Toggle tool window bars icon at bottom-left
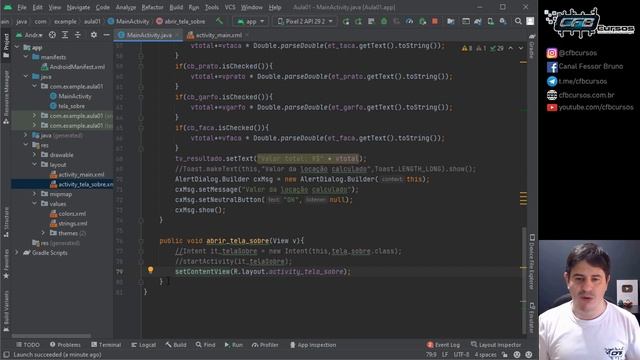Image resolution: width=640 pixels, height=360 pixels. [x=6, y=355]
